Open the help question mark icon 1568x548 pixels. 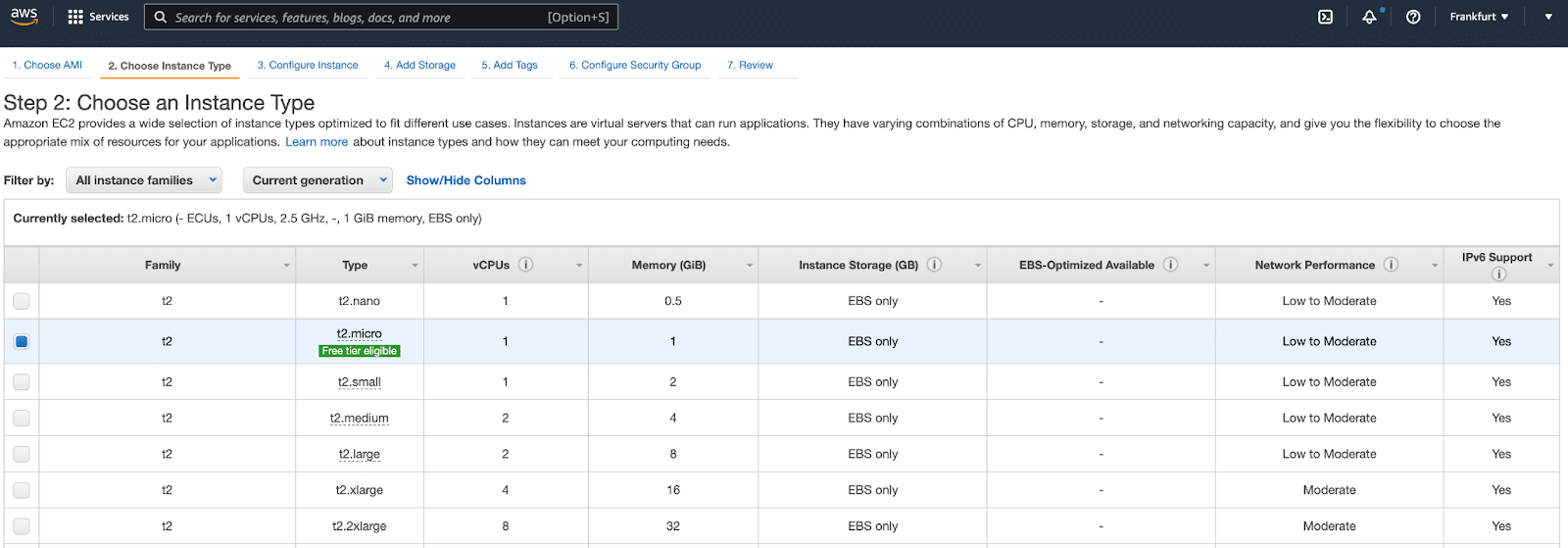pyautogui.click(x=1413, y=17)
